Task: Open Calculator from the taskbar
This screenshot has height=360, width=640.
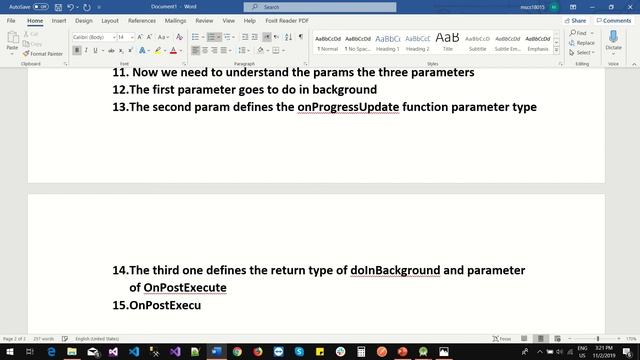Action: pyautogui.click(x=361, y=351)
